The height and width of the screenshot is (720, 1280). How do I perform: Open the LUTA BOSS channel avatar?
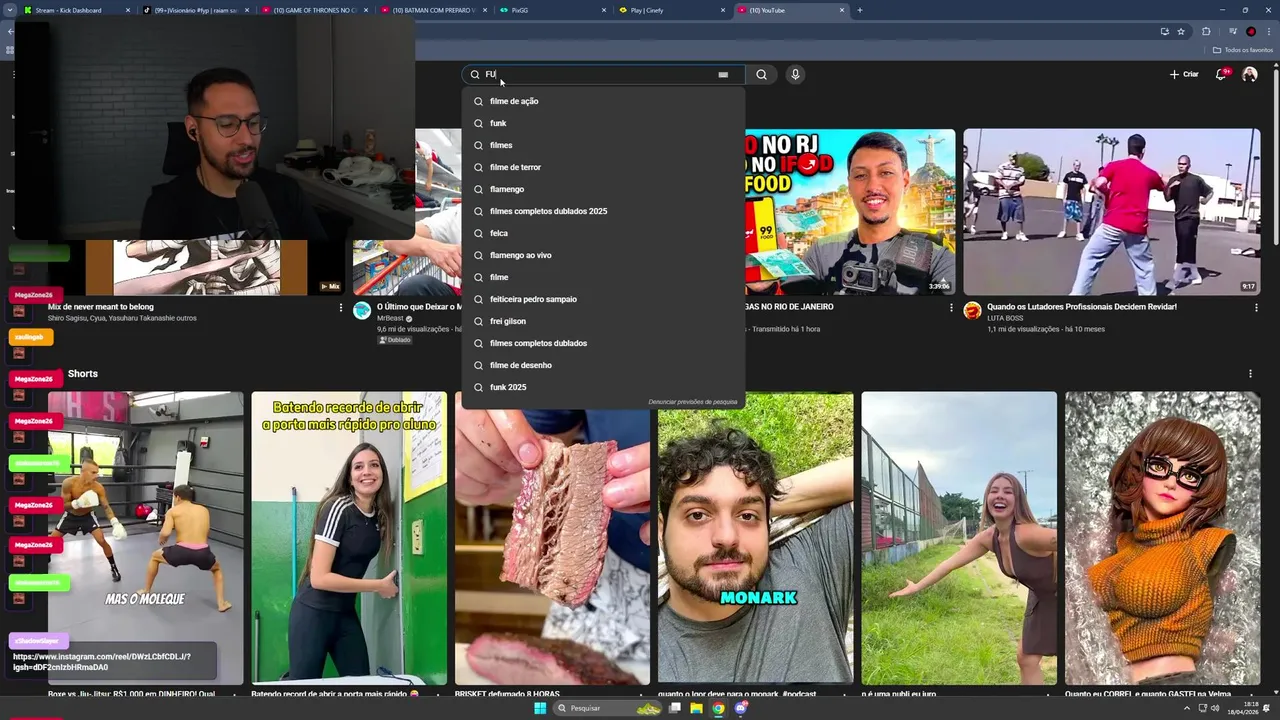coord(972,311)
